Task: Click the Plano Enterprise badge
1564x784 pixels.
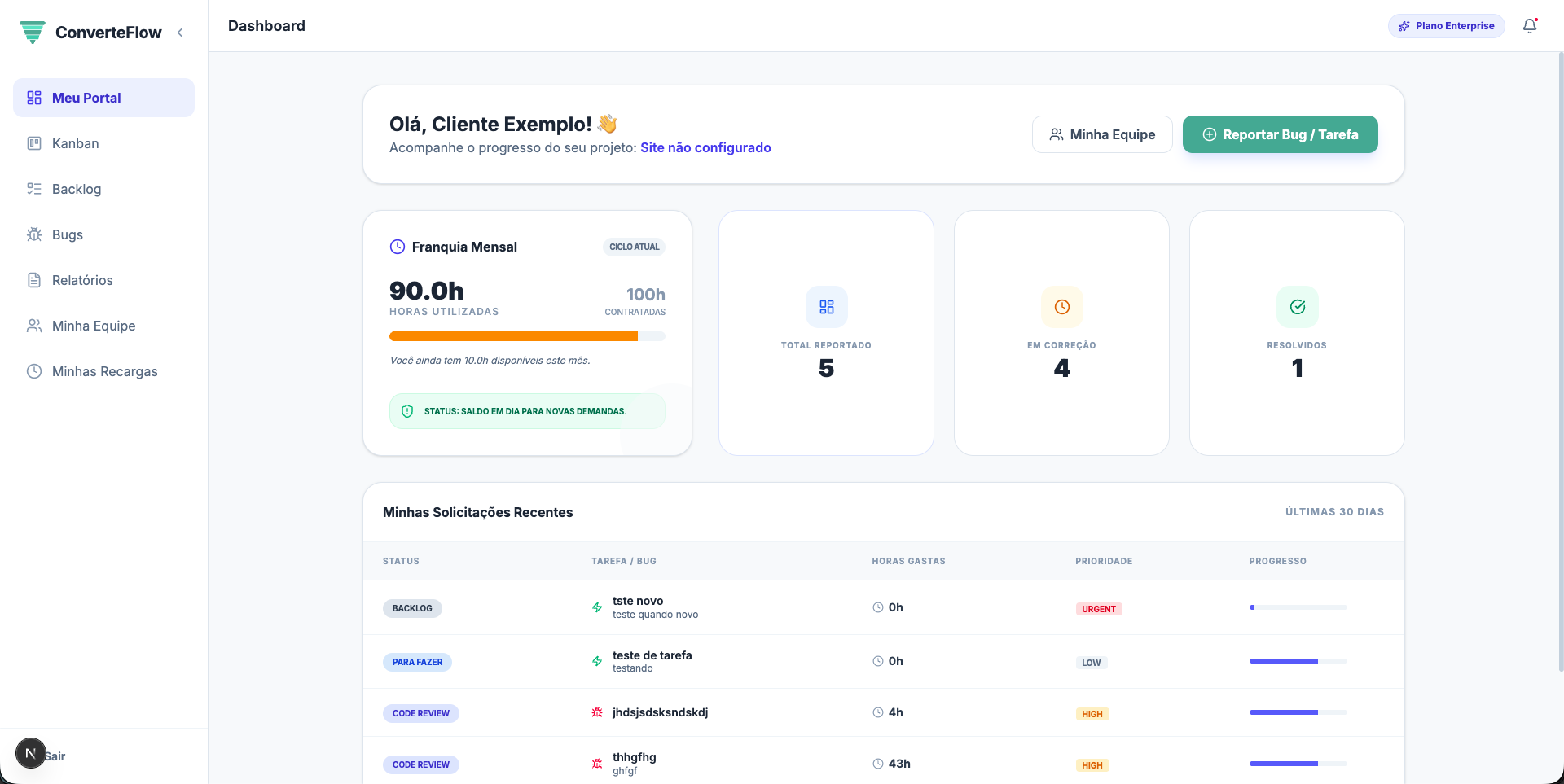Action: tap(1446, 26)
